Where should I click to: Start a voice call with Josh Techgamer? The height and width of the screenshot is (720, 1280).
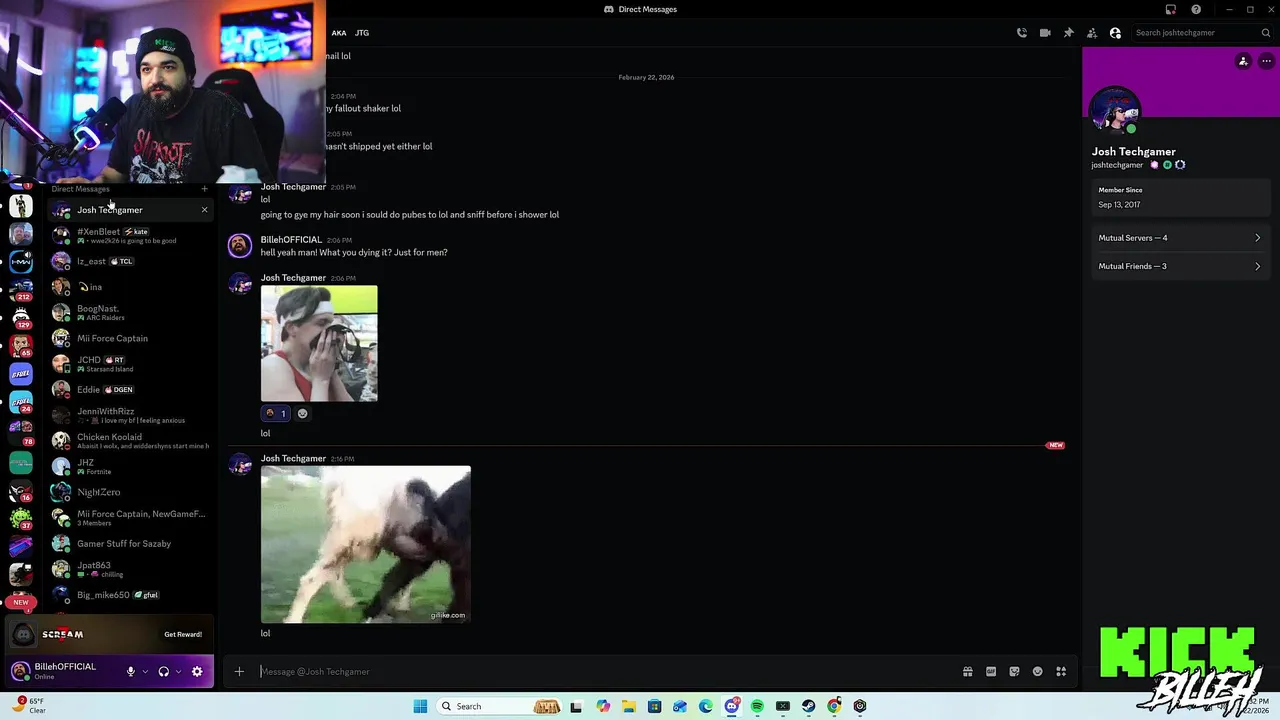click(x=1021, y=33)
